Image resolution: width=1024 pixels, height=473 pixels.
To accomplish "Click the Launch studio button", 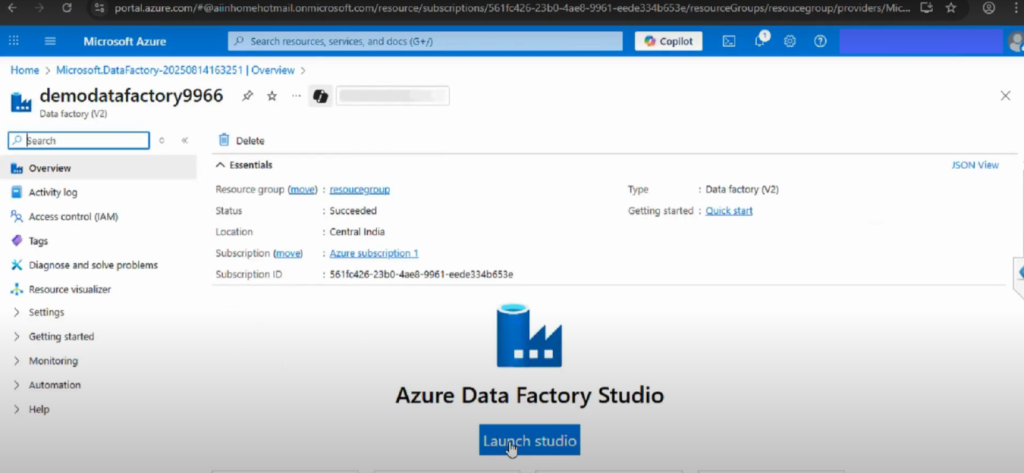I will click(x=529, y=440).
